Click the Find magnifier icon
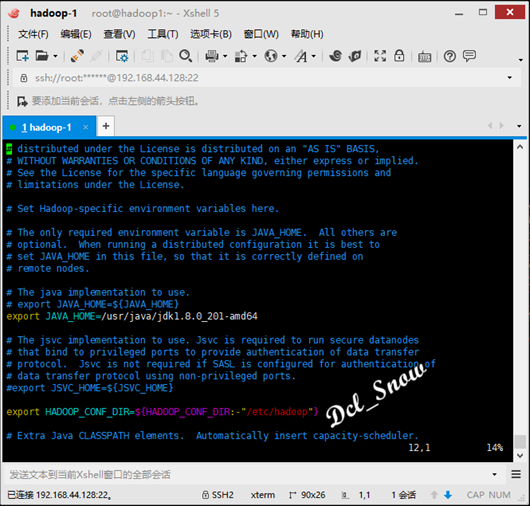The width and height of the screenshot is (530, 506). click(186, 56)
